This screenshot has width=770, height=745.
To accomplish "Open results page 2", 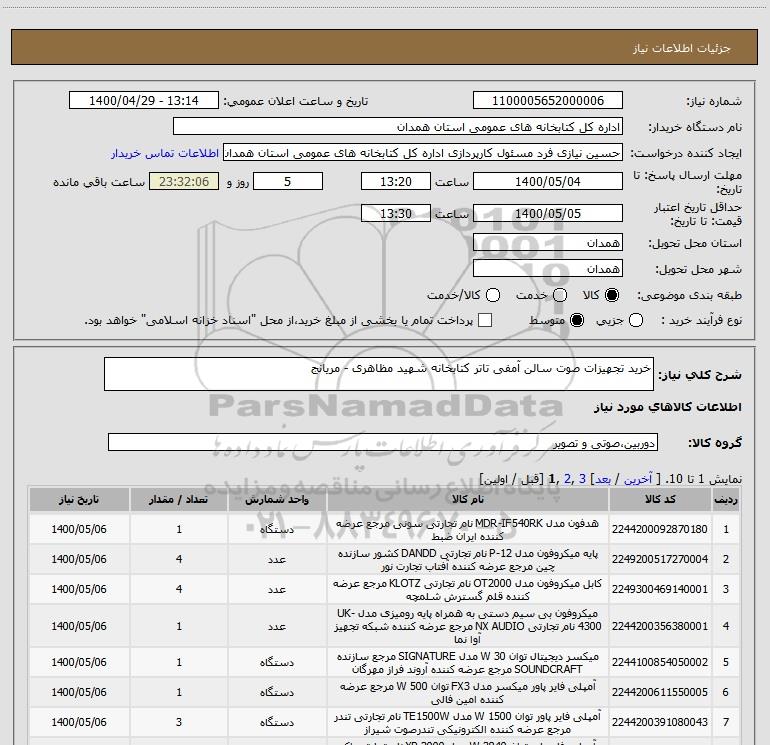I will 568,479.
